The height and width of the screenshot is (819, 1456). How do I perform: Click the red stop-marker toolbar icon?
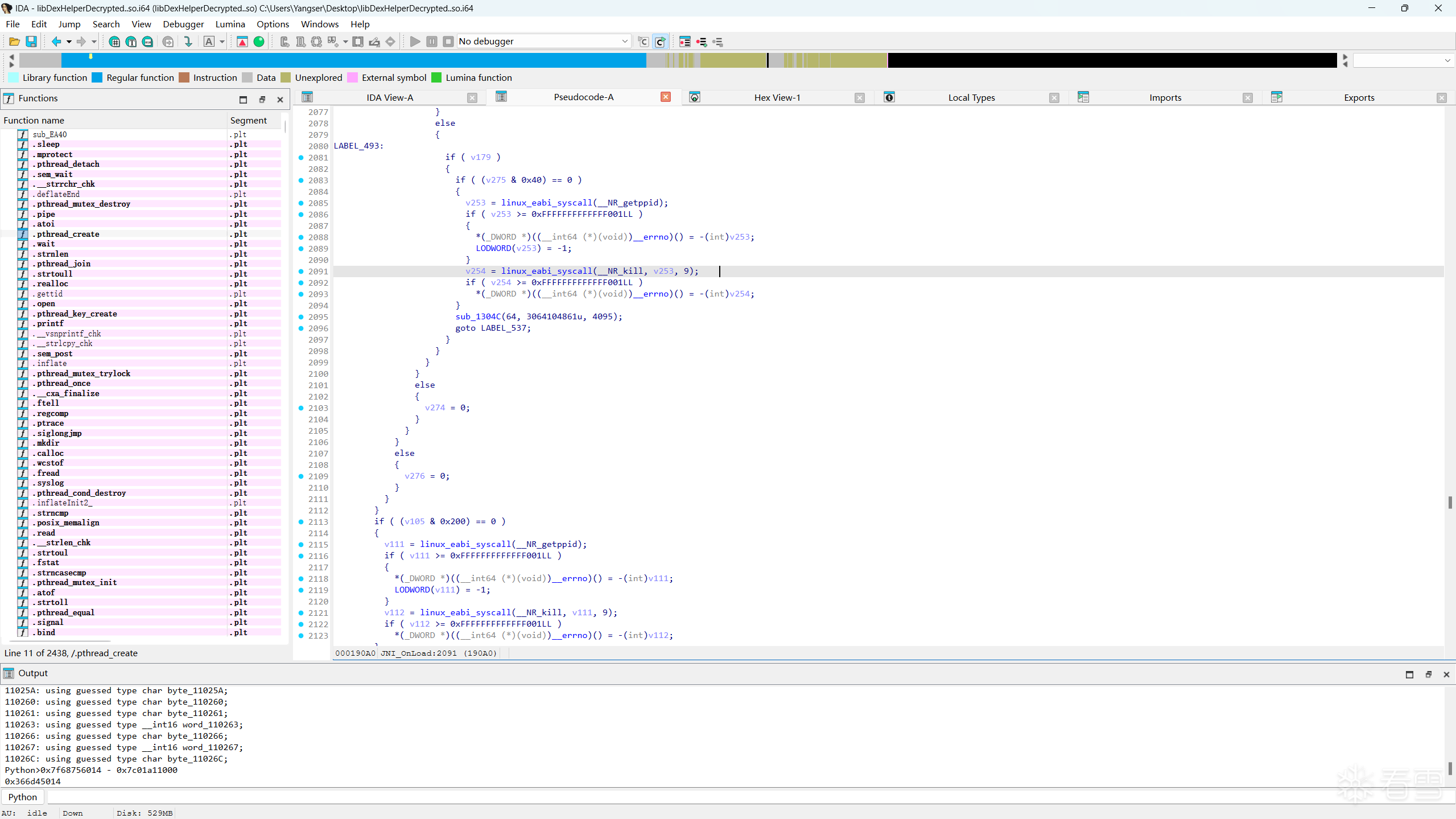tap(242, 42)
